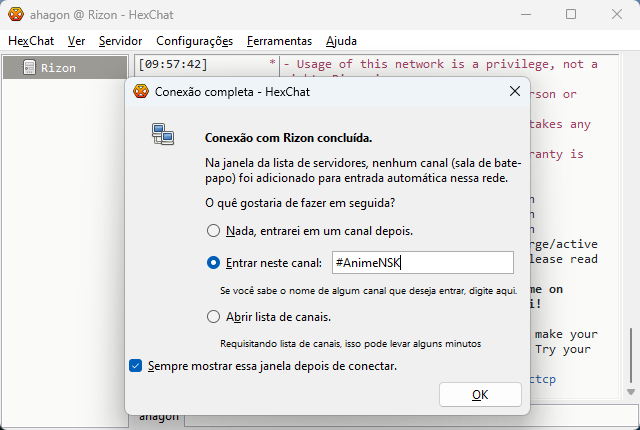Click the 'Se você sabe o nome de algum canal' hint
640x430 pixels.
pyautogui.click(x=369, y=291)
